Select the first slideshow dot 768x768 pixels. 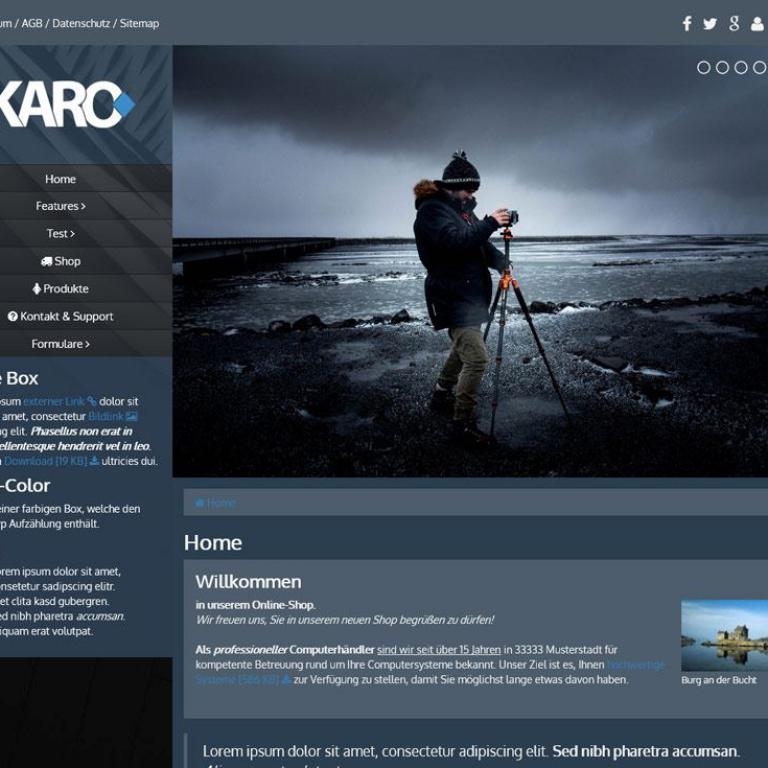tap(704, 67)
